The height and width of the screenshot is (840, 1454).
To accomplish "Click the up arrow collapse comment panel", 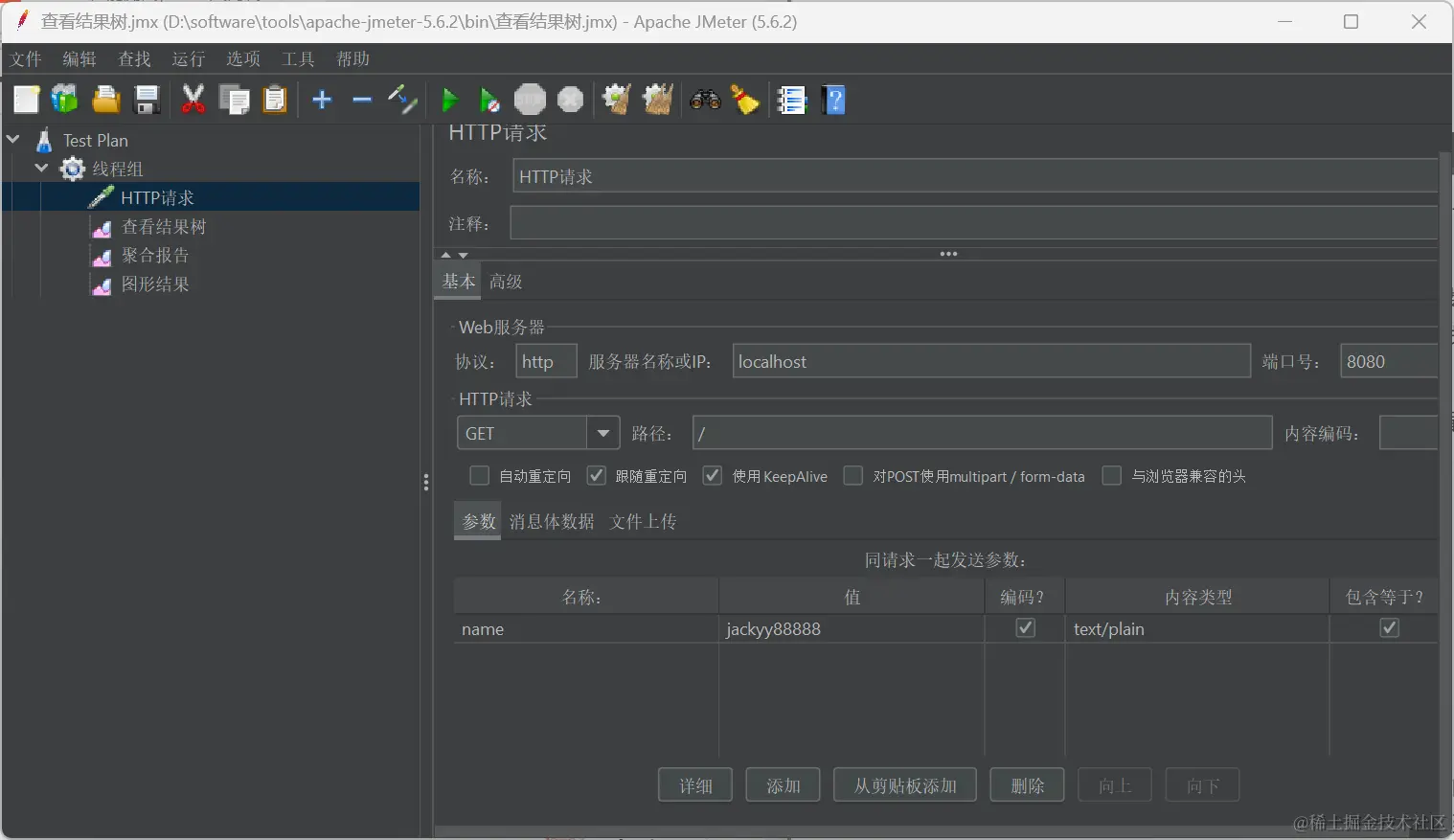I will pos(445,256).
